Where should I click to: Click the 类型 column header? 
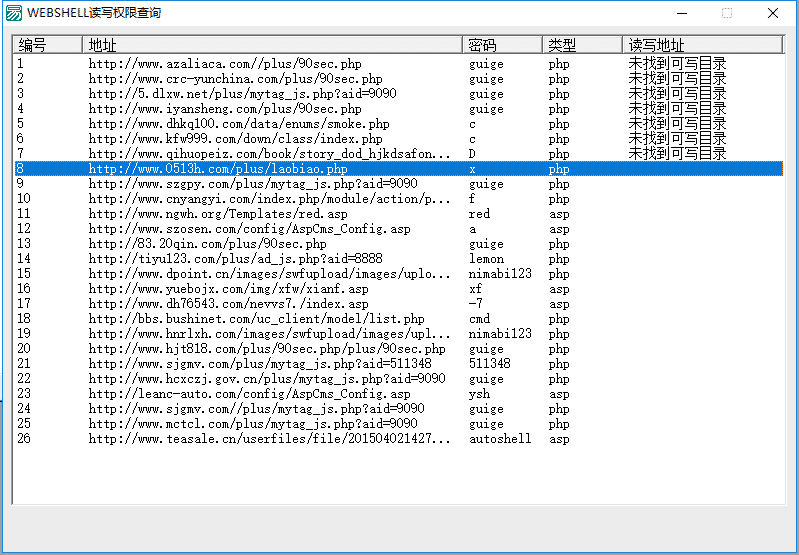coord(582,45)
